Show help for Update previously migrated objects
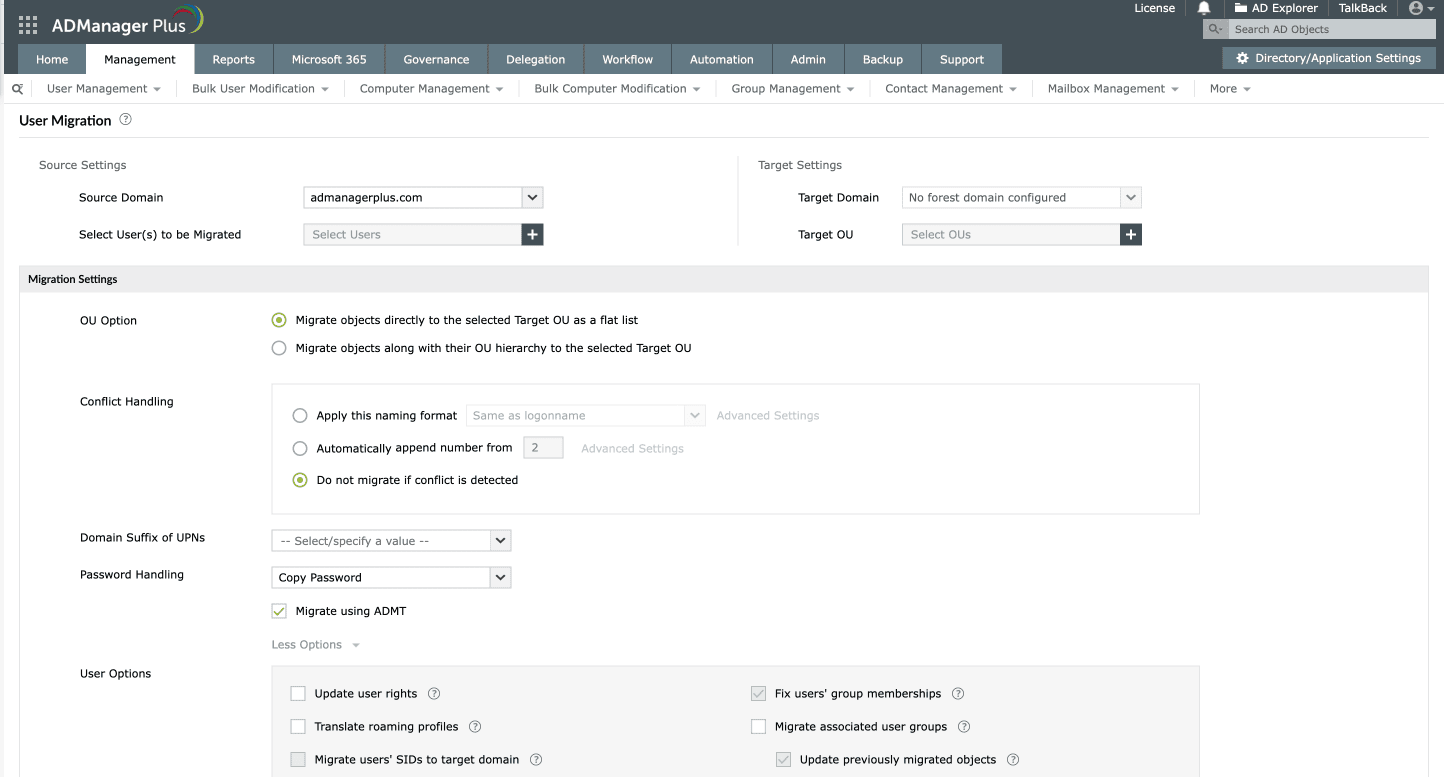This screenshot has height=777, width=1444. coord(1013,760)
